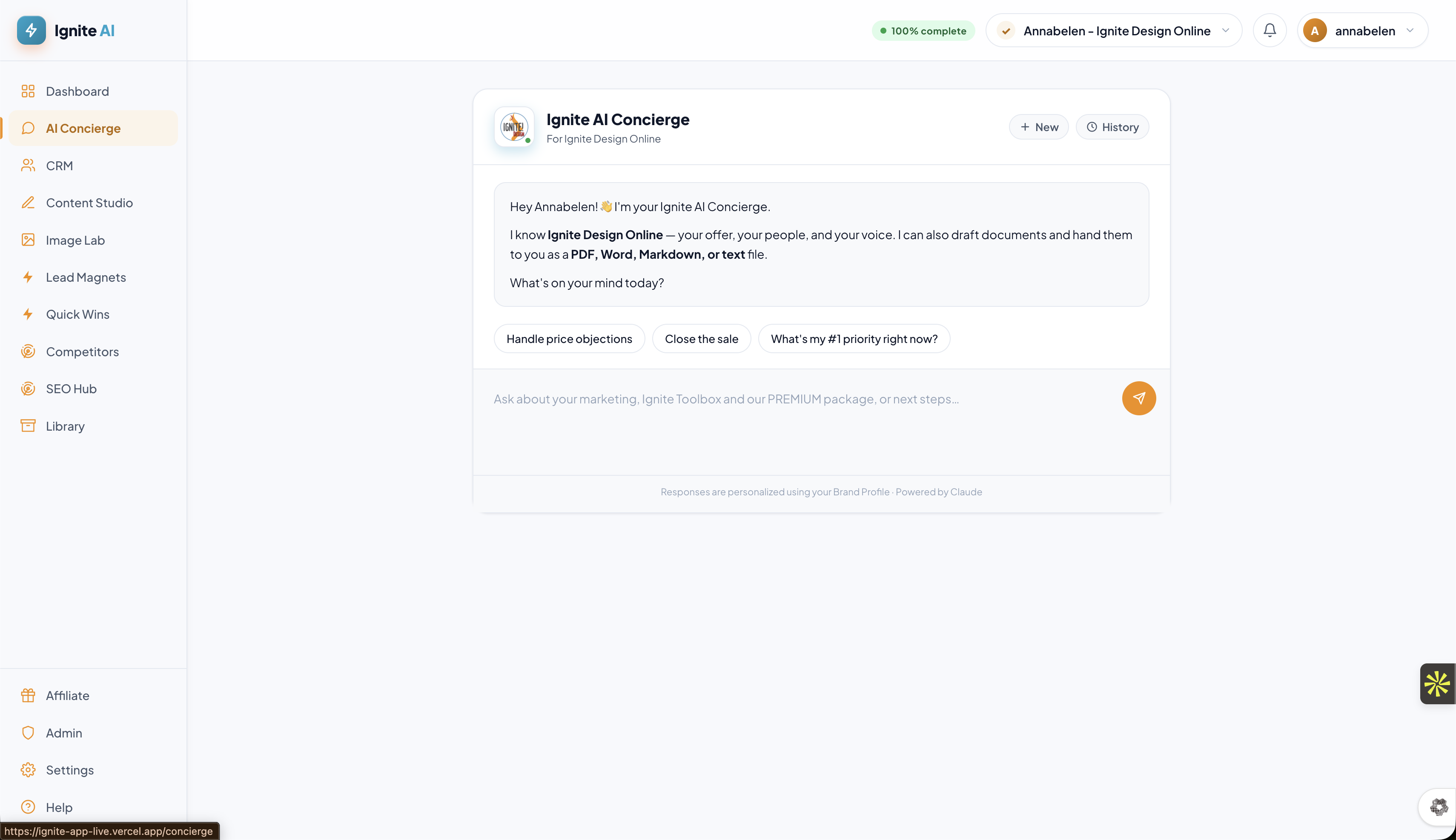
Task: Open Help label in sidebar
Action: click(59, 807)
